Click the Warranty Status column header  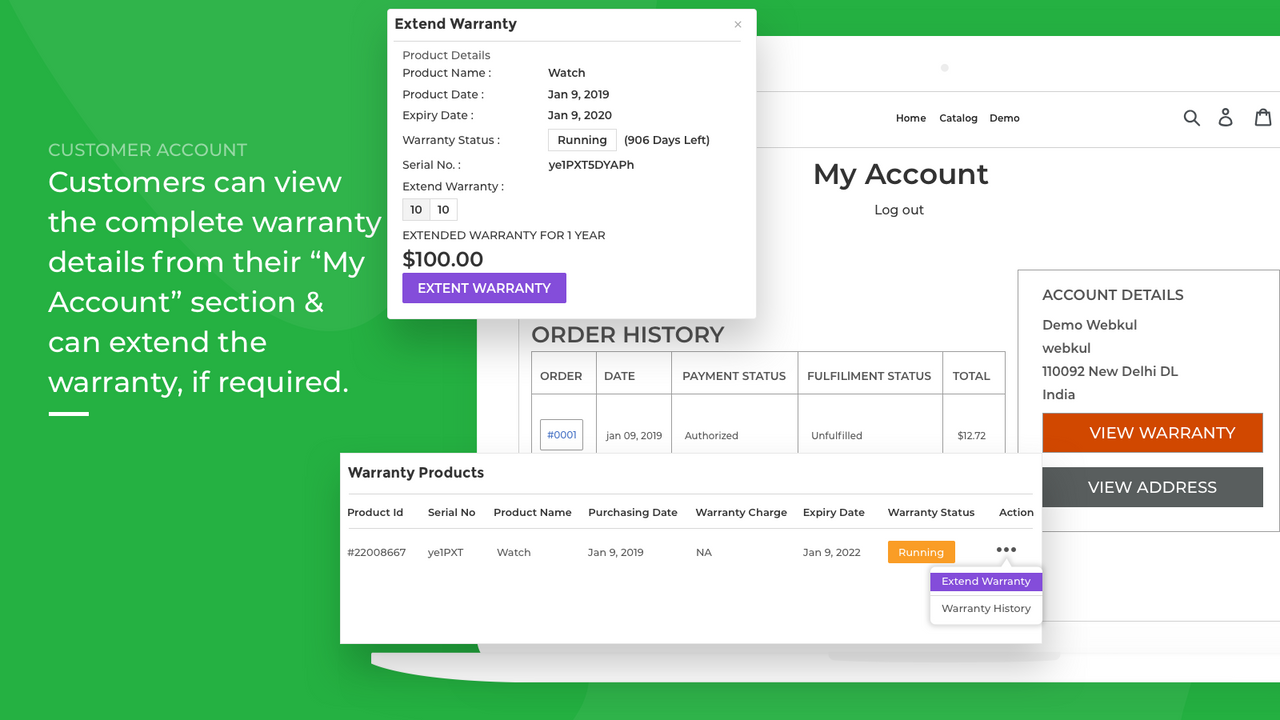coord(931,512)
